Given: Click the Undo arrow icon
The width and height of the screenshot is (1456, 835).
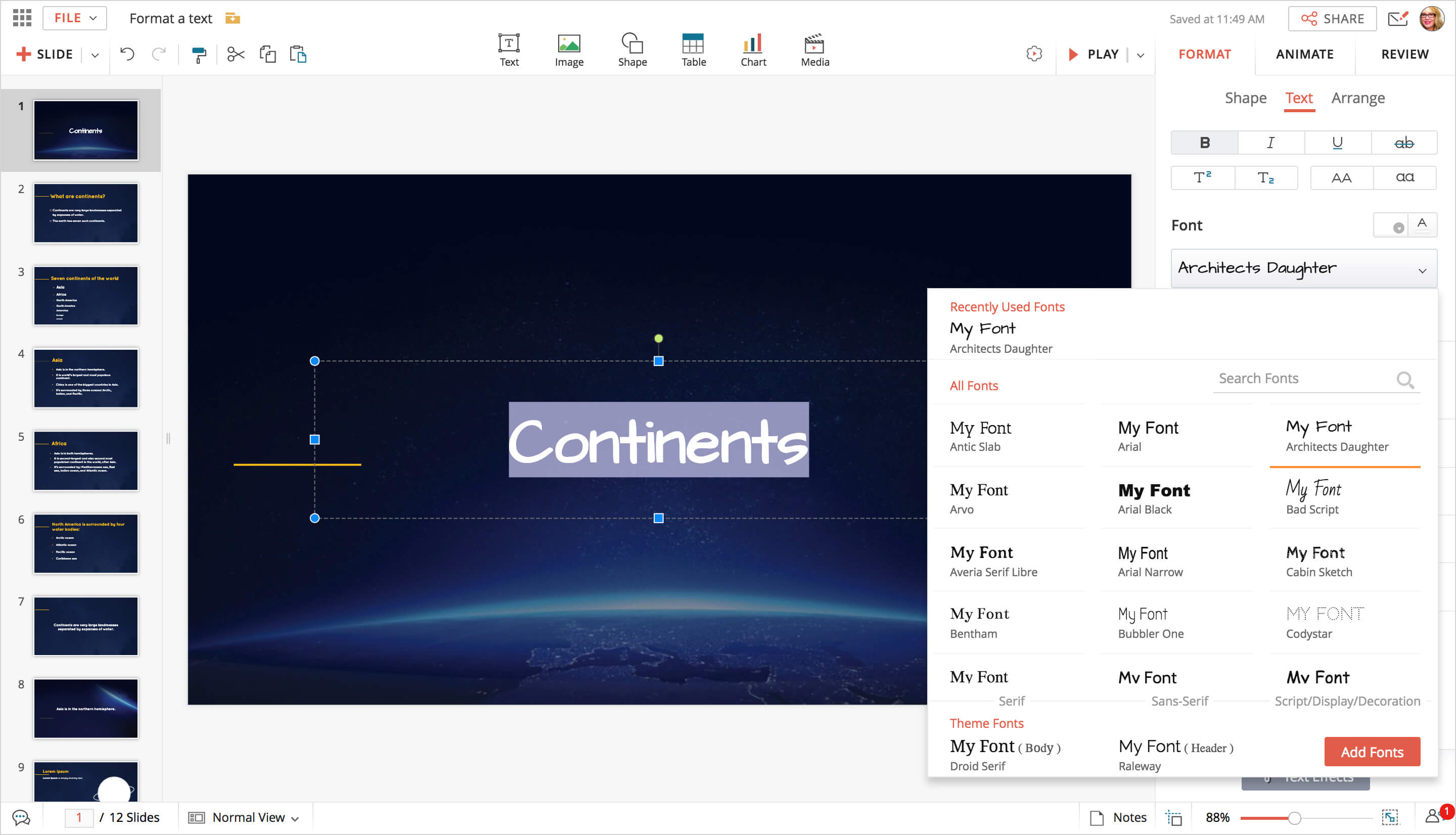Looking at the screenshot, I should tap(127, 55).
